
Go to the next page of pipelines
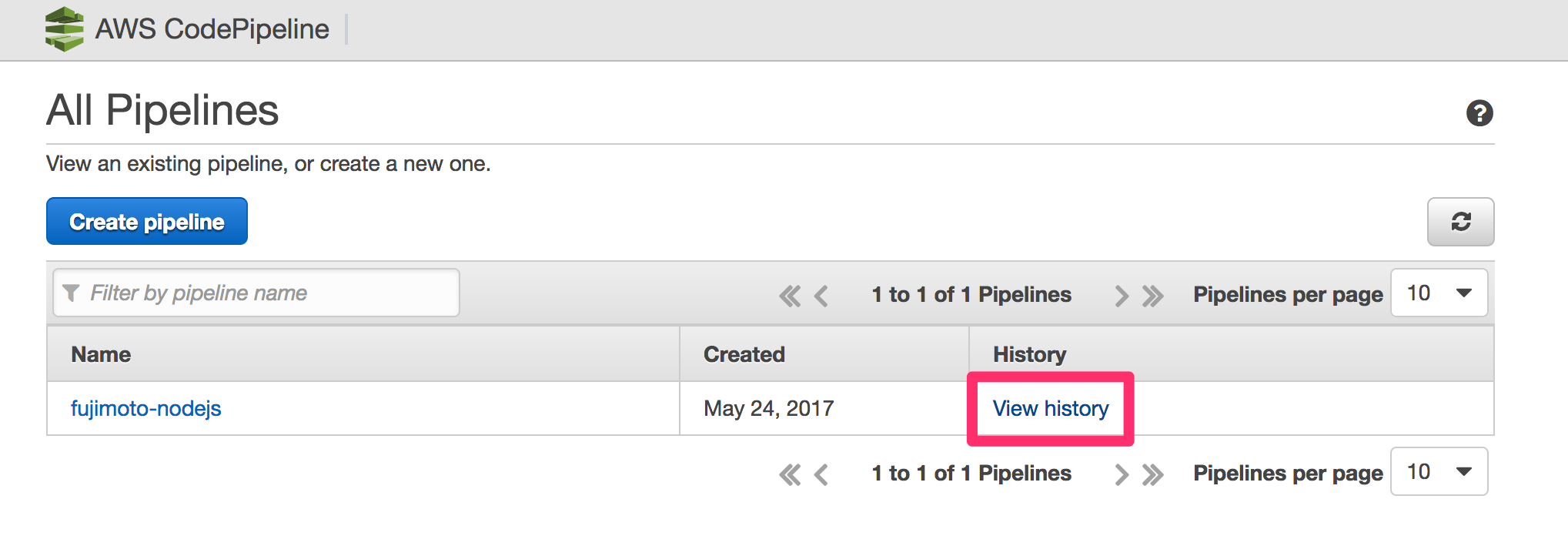tap(1122, 295)
